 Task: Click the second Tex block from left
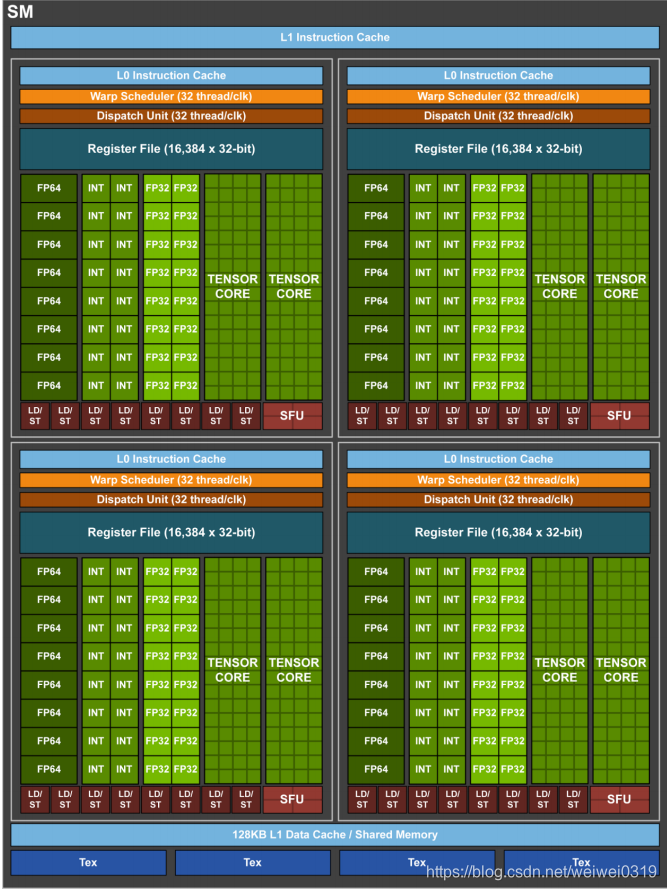point(252,863)
